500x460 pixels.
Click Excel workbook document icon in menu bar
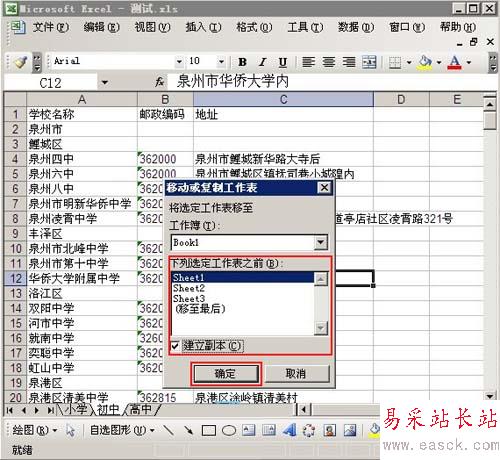pos(17,27)
